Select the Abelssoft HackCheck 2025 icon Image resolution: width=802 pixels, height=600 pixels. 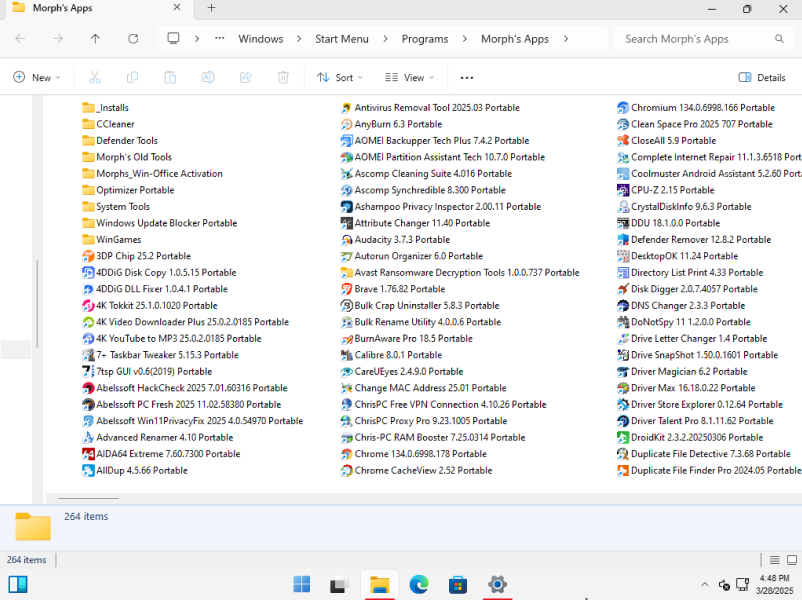click(88, 388)
